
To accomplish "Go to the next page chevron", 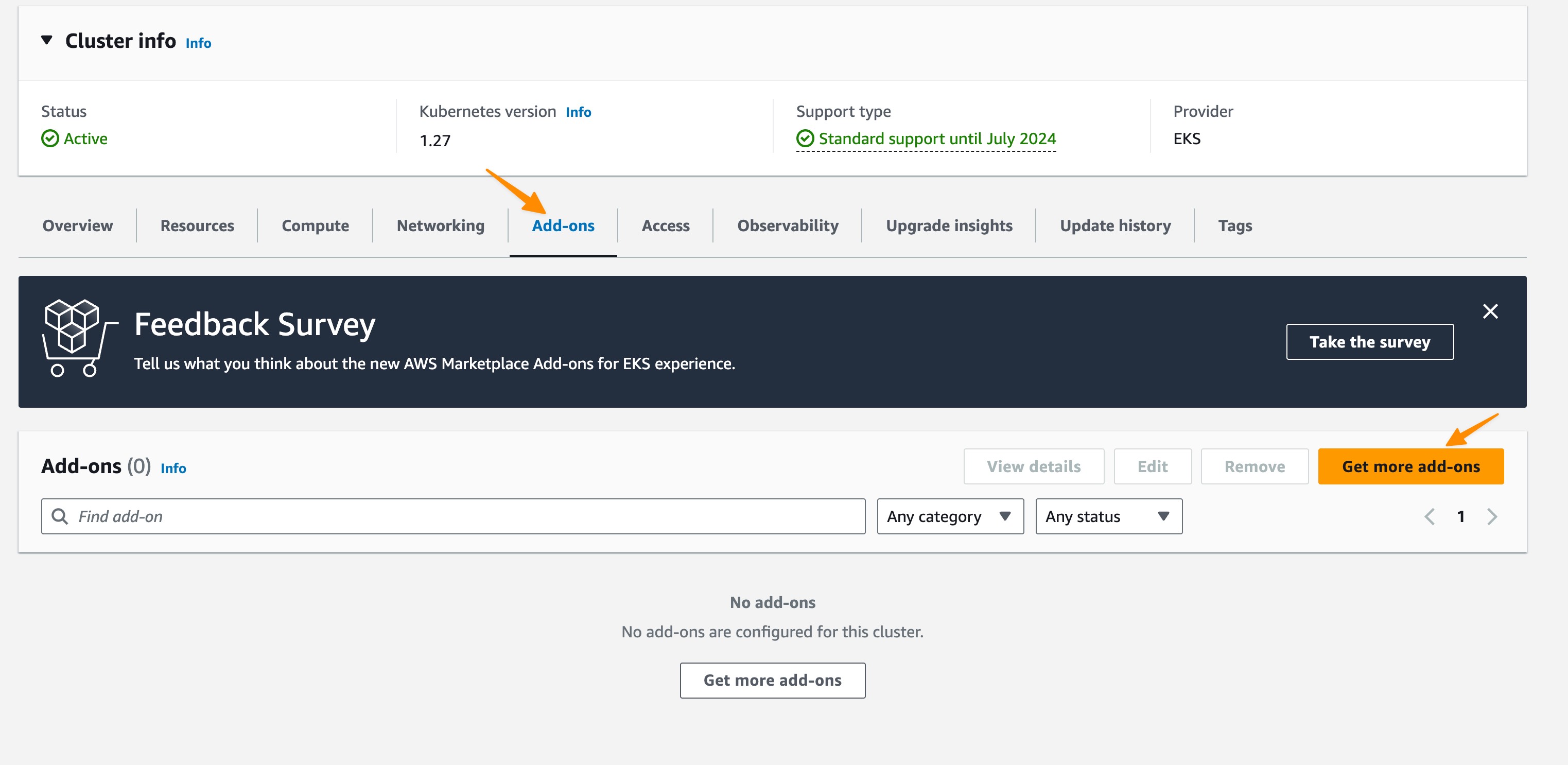I will [x=1492, y=517].
